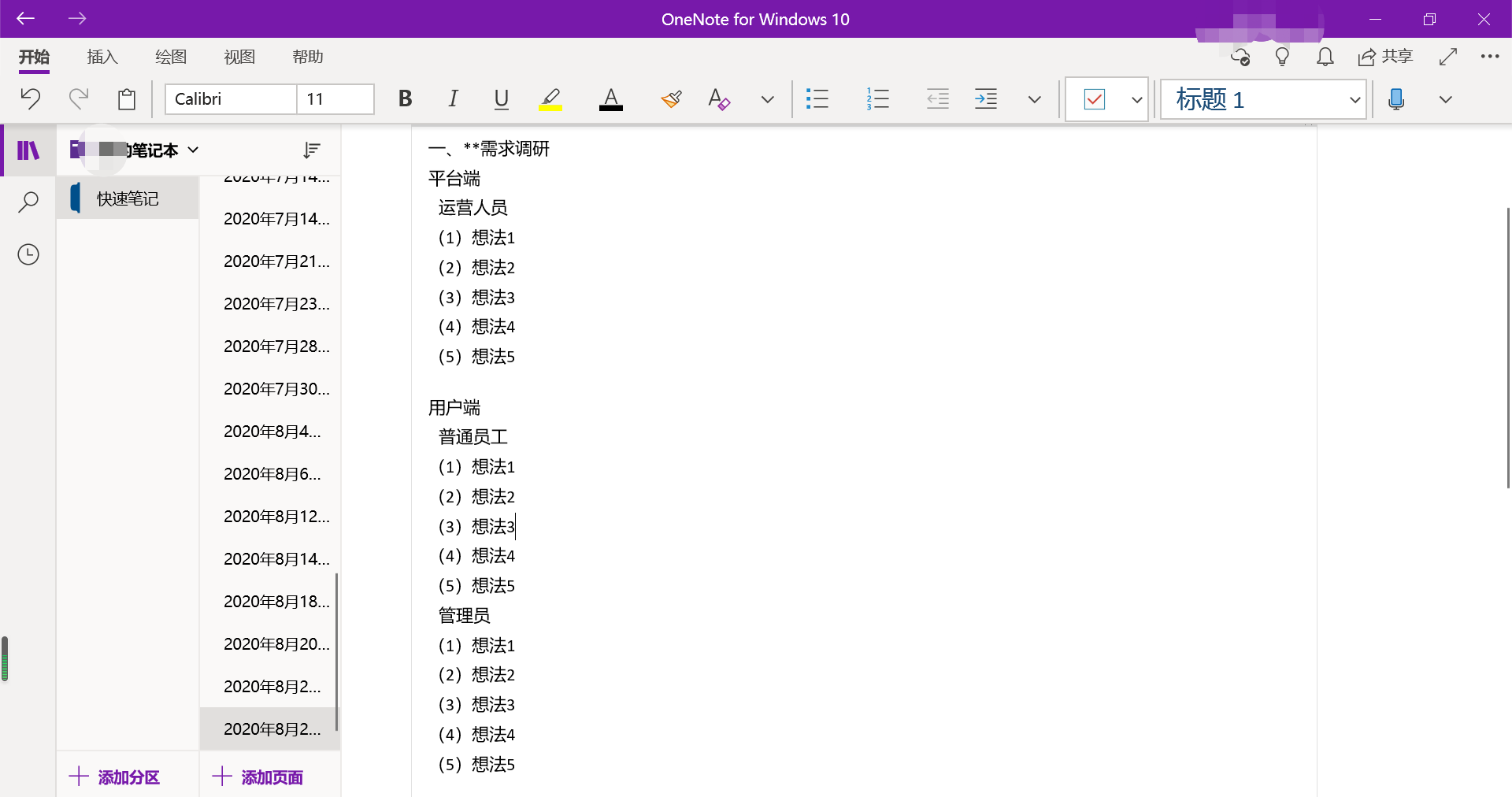
Task: Apply numbered list formatting
Action: 877,98
